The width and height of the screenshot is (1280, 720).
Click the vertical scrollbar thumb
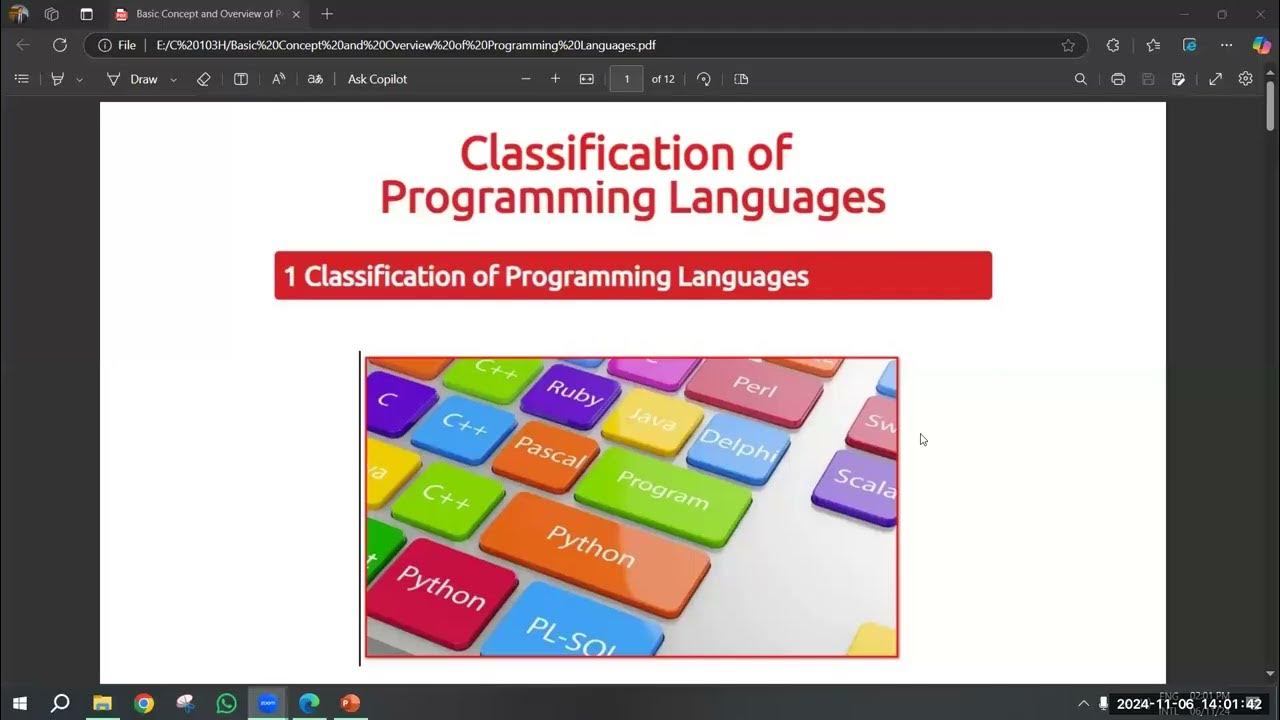(x=1271, y=105)
